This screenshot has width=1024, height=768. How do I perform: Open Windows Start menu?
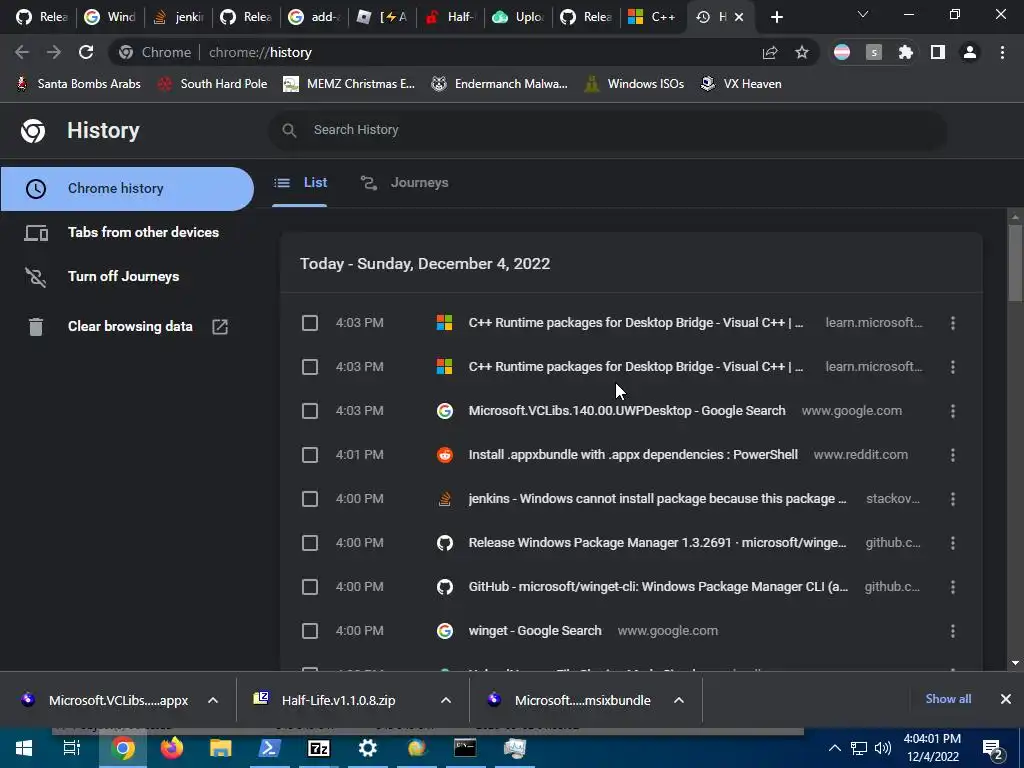tap(24, 748)
